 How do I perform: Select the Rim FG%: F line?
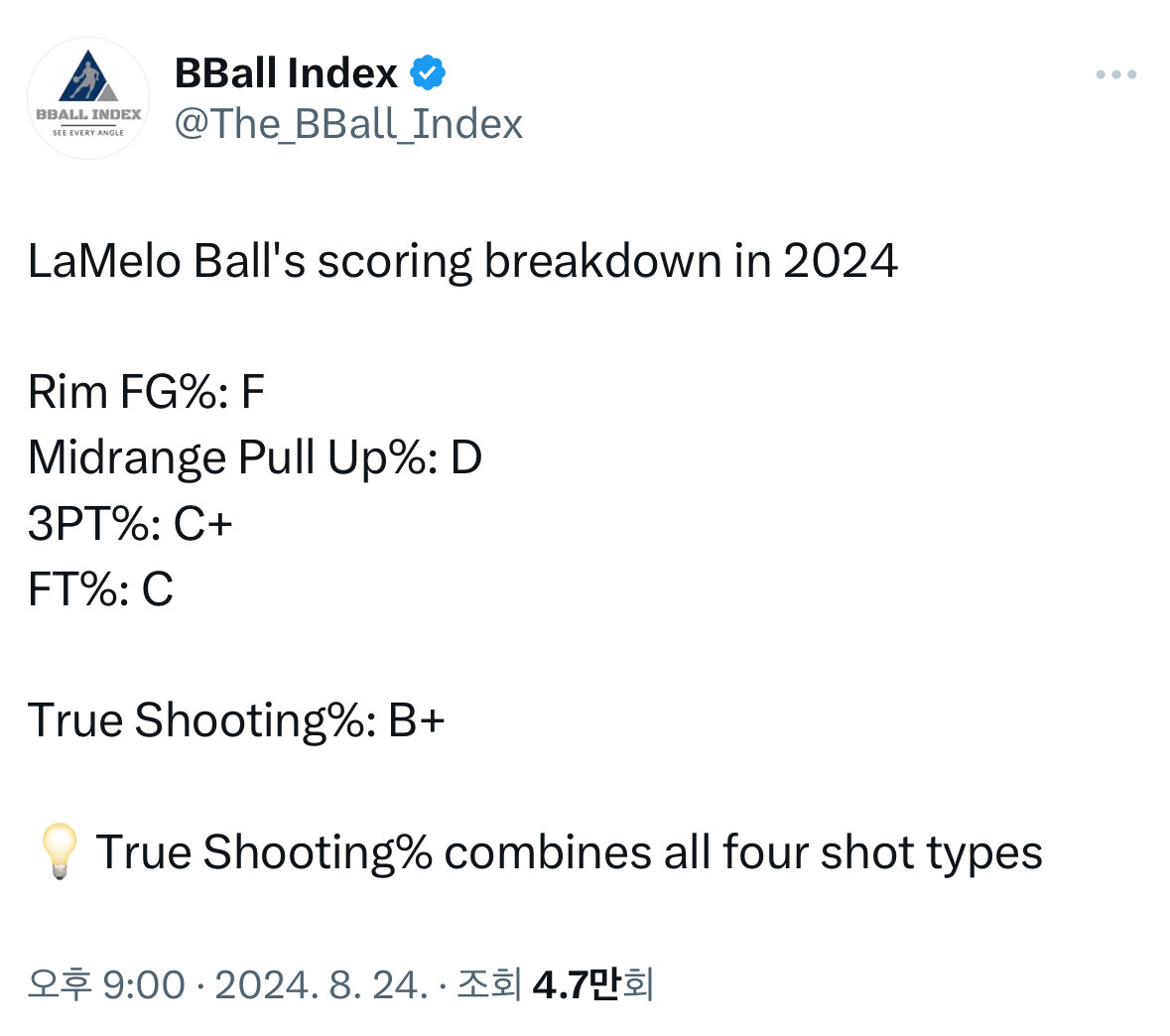point(147,393)
